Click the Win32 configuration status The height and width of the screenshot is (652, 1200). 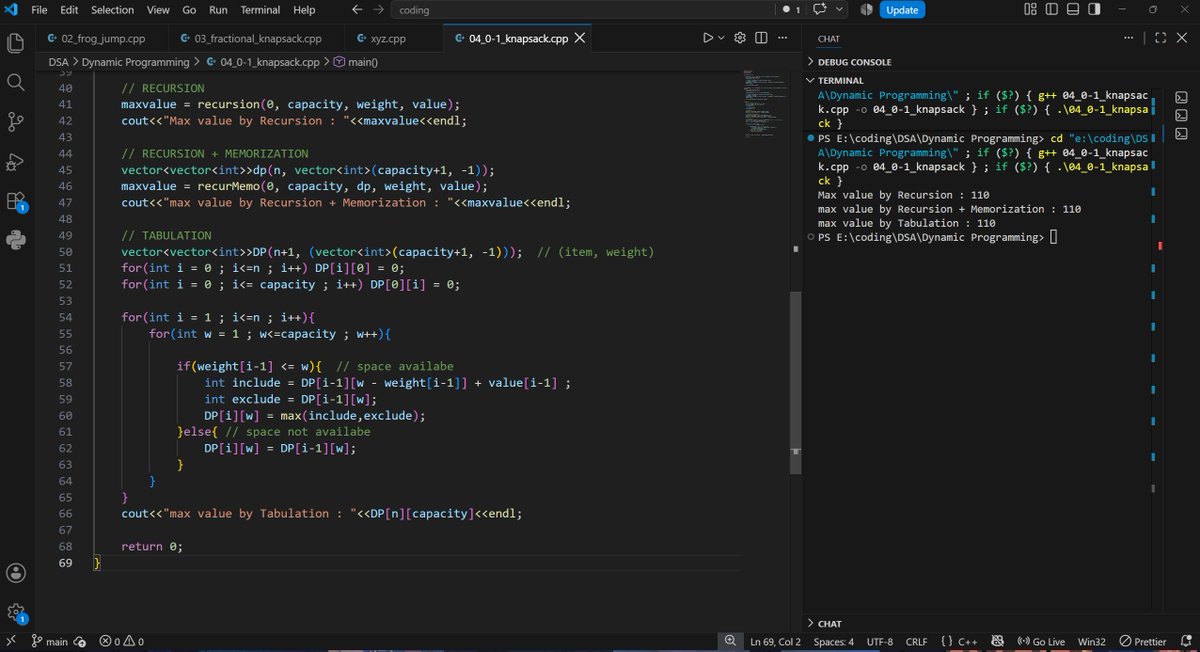[x=1092, y=641]
